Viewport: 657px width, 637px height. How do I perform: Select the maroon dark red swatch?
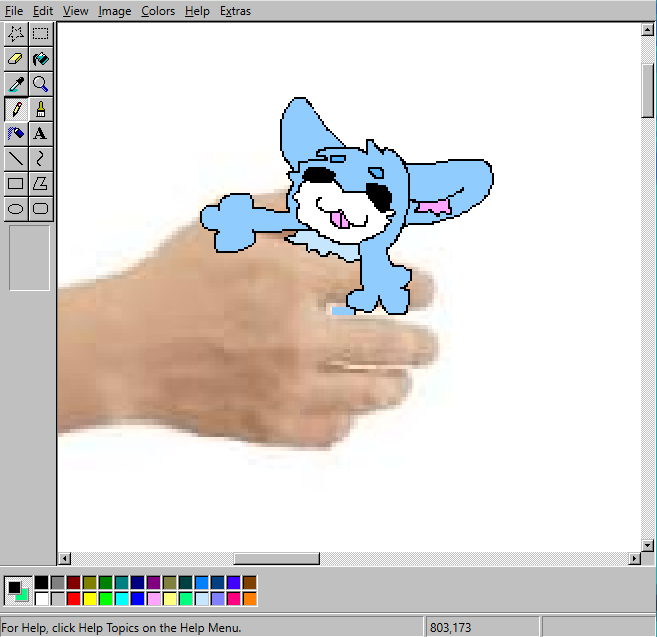[x=74, y=583]
